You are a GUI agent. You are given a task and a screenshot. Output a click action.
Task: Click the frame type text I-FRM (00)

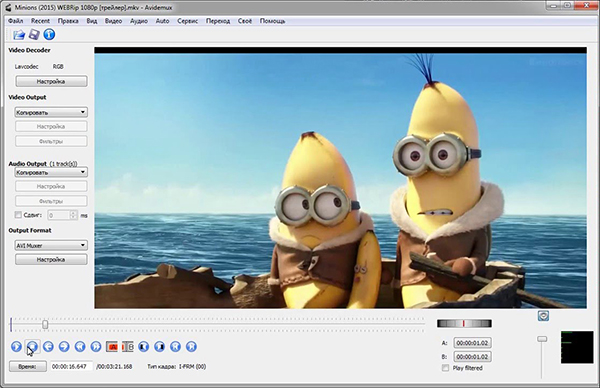192,367
